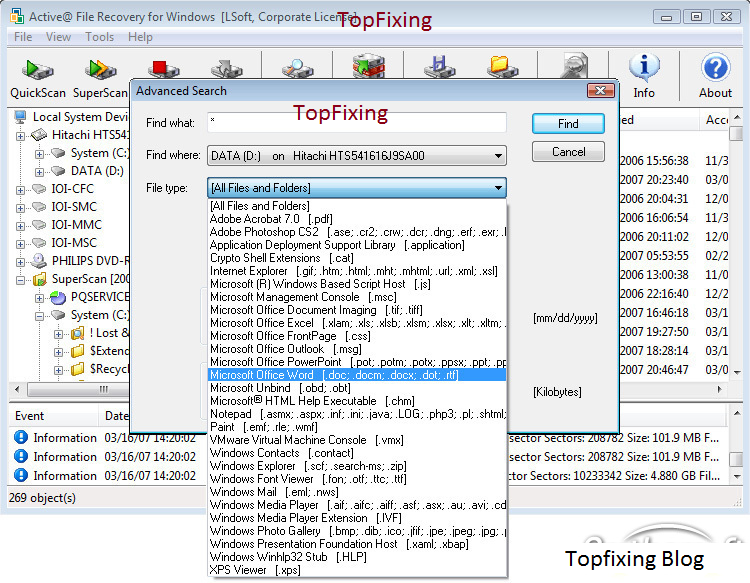
Task: Select Windows Mail [.eml; .nws] type
Action: click(x=357, y=492)
